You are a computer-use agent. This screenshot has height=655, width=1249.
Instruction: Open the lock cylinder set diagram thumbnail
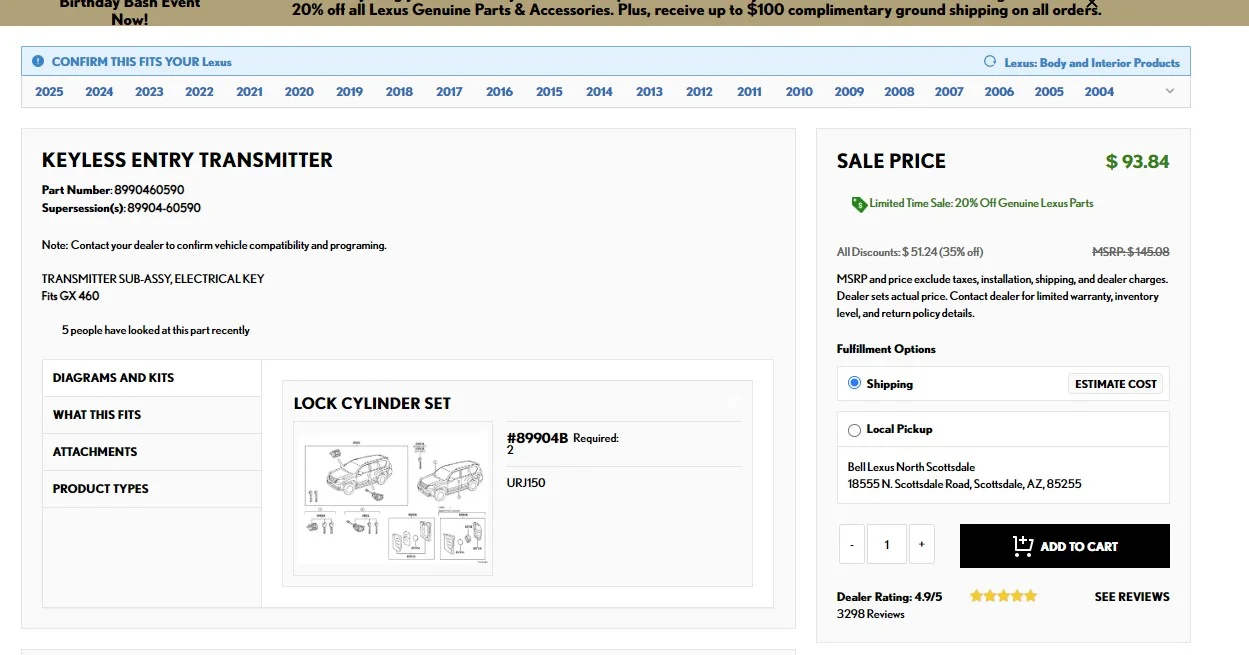[x=393, y=499]
